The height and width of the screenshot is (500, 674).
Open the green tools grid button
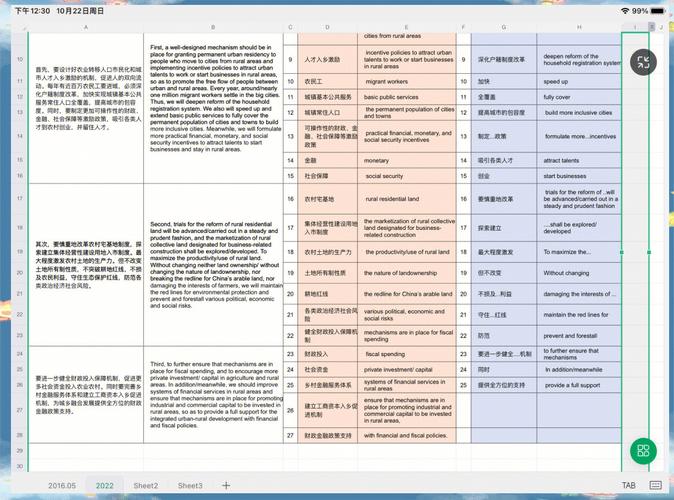click(x=643, y=451)
